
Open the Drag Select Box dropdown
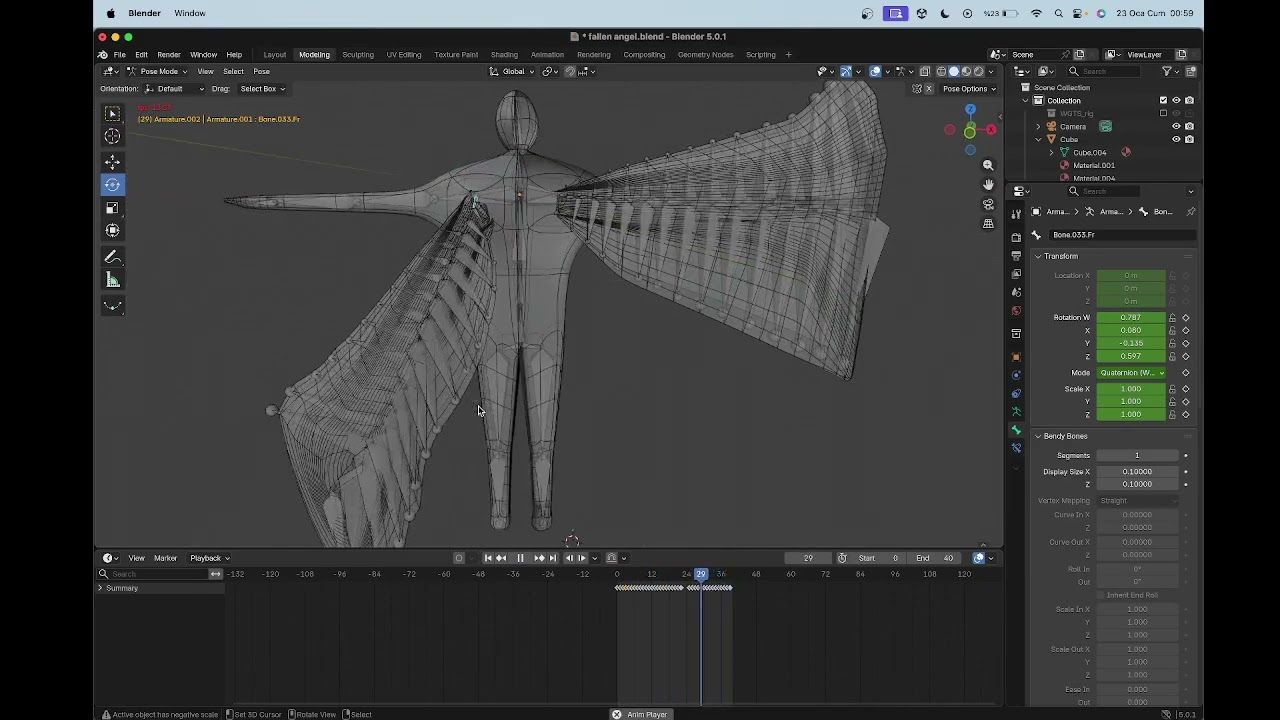click(x=261, y=89)
